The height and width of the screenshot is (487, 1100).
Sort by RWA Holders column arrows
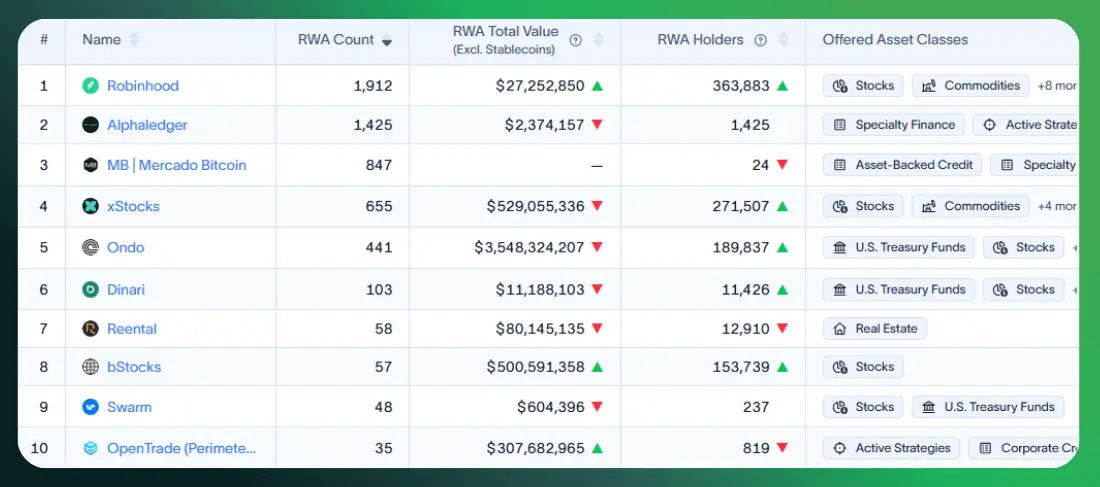(x=783, y=40)
